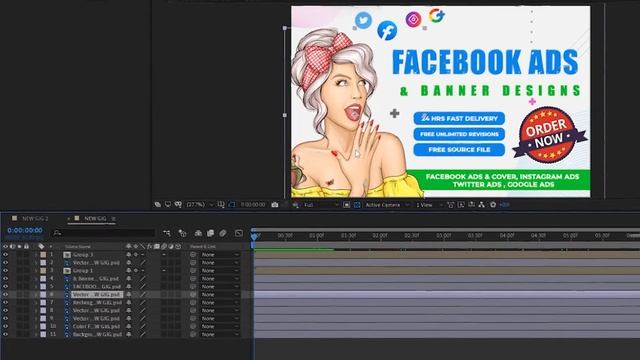Select the NEW GIG timeline tab
Viewport: 640px width, 360px height.
click(95, 219)
